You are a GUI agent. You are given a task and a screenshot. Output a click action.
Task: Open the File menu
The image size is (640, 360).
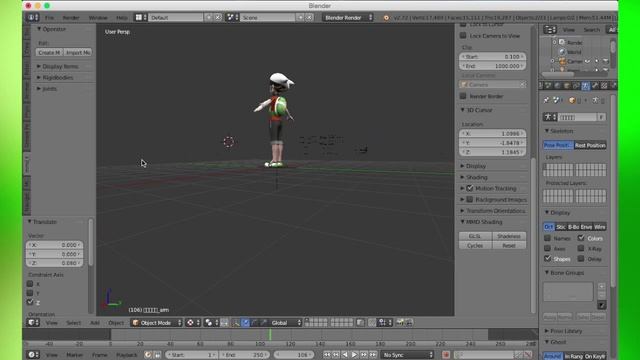tap(49, 18)
